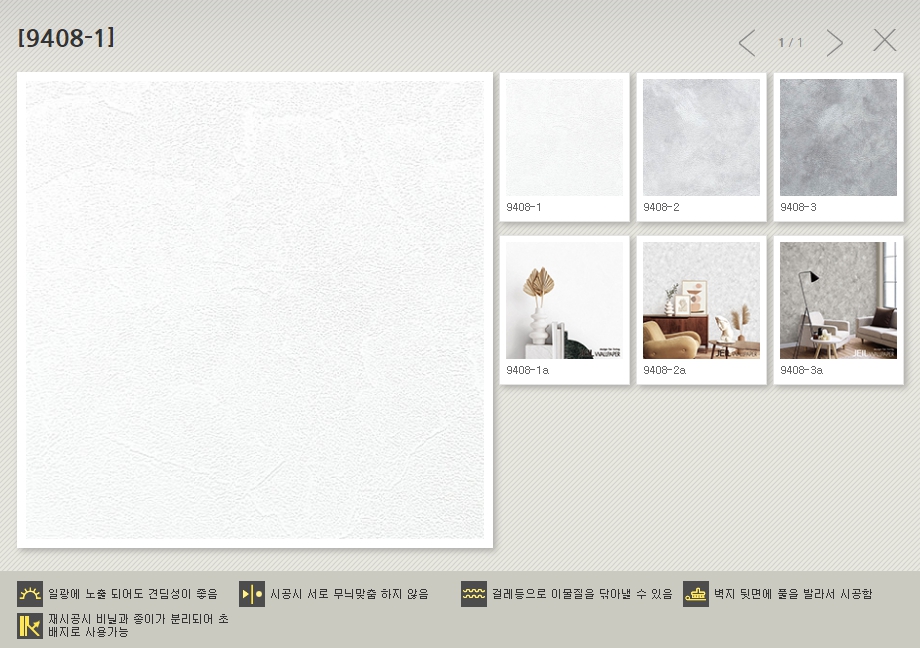Image resolution: width=920 pixels, height=648 pixels.
Task: Click the large wallpaper preview image
Action: pos(255,310)
